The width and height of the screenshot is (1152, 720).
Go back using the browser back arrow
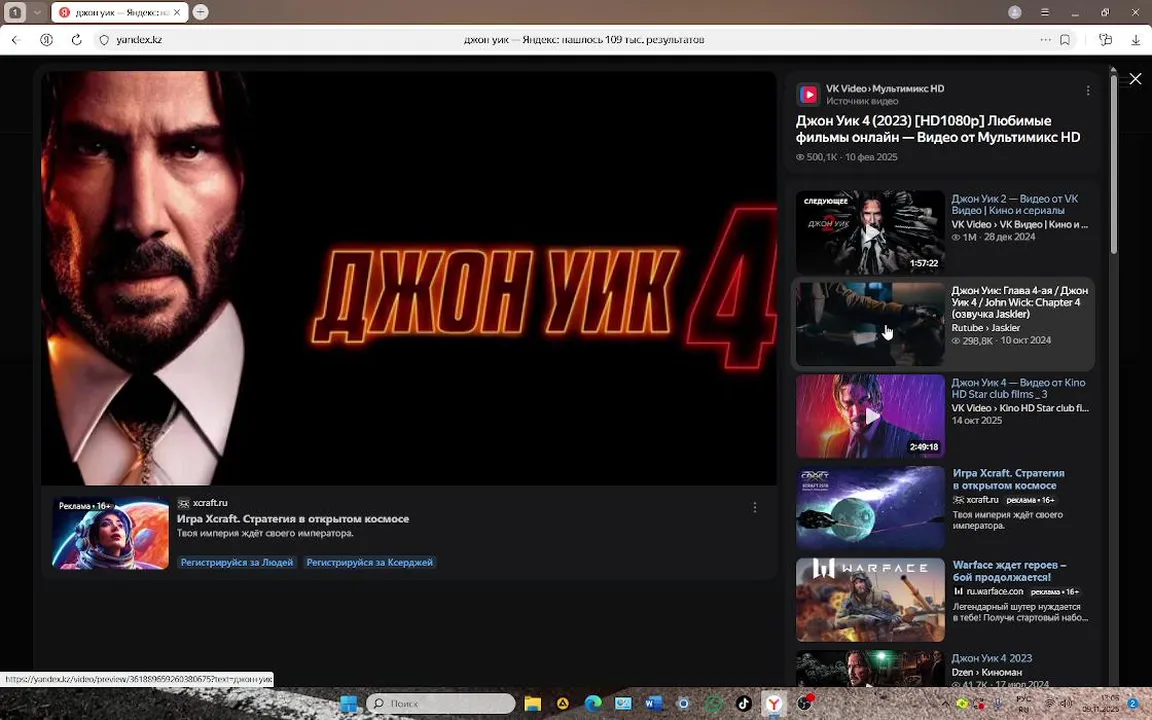pos(15,40)
